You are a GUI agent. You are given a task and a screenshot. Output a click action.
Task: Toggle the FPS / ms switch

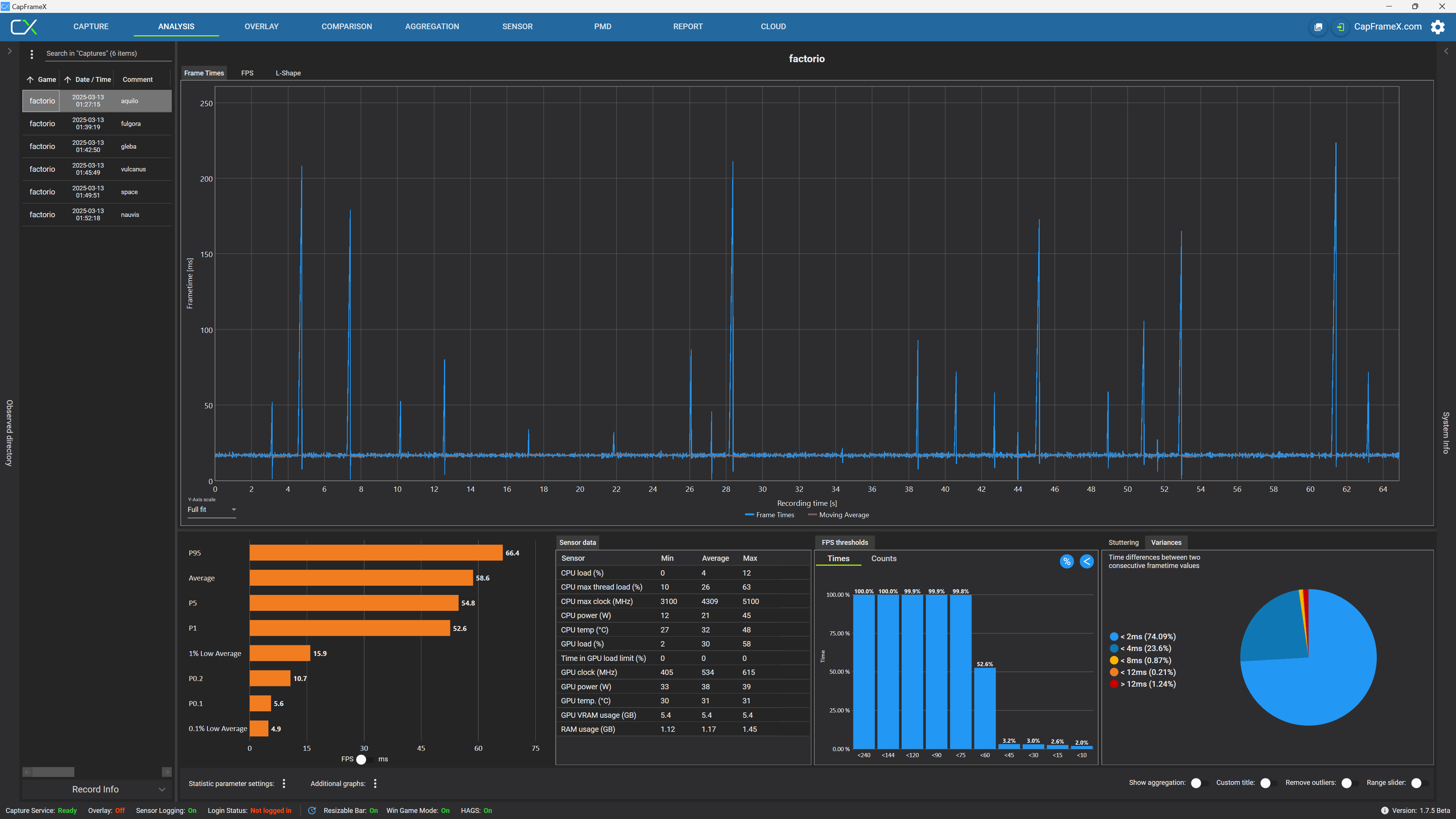[x=365, y=759]
